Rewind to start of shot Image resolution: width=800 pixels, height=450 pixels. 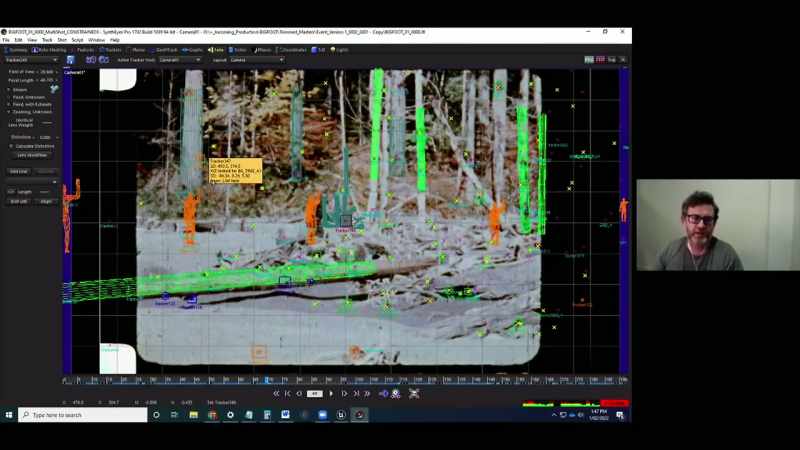276,393
